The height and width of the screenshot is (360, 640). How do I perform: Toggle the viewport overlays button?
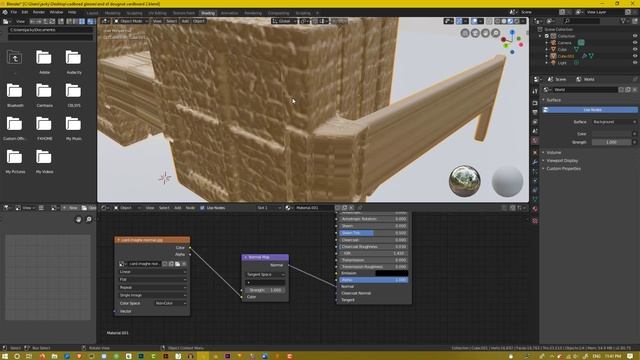pyautogui.click(x=474, y=21)
